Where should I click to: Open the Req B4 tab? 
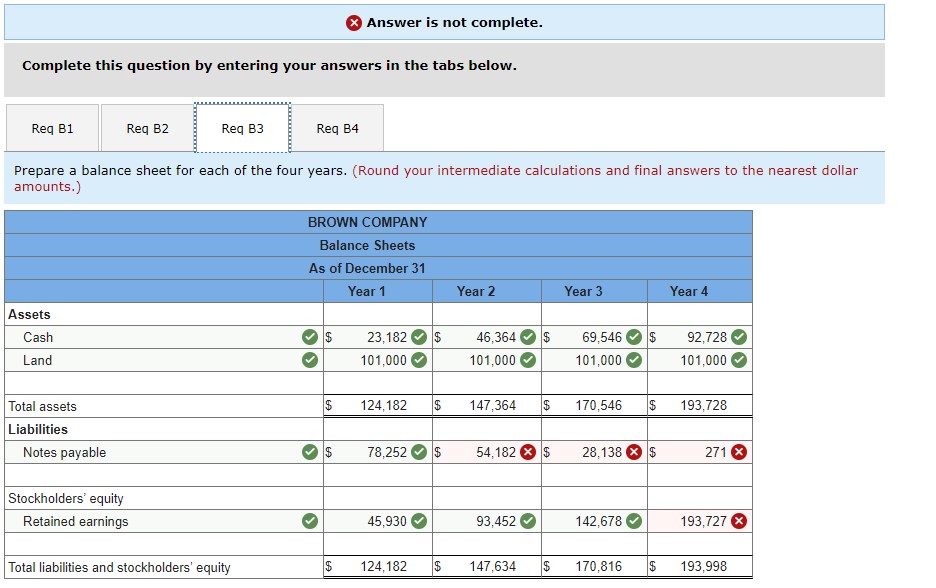337,127
